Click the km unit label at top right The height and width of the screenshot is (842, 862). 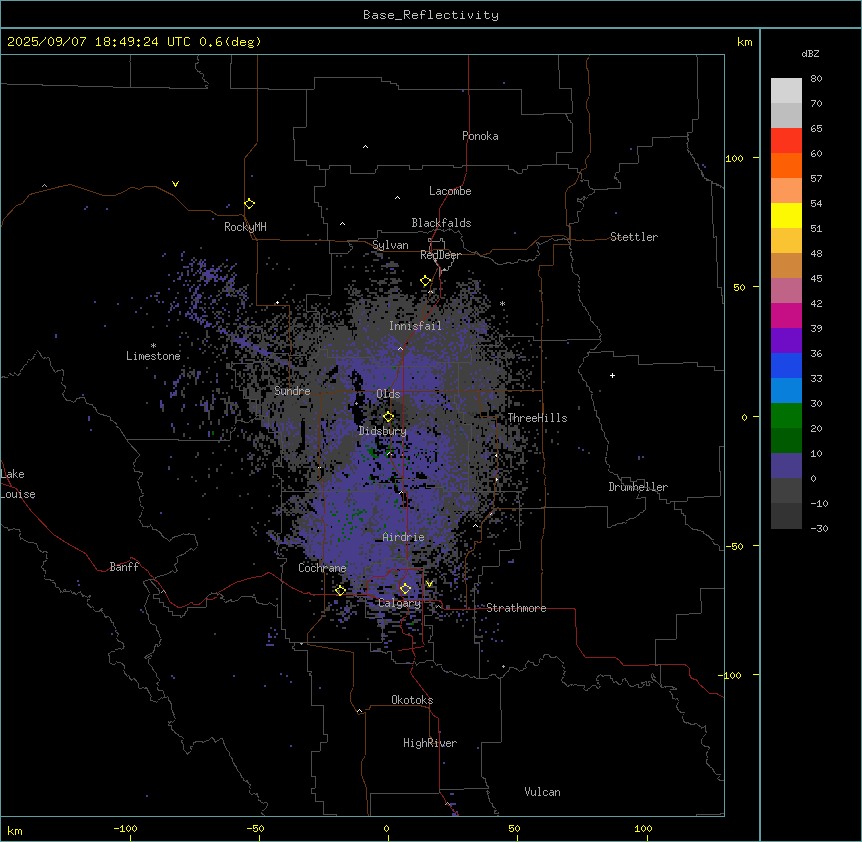pyautogui.click(x=744, y=42)
